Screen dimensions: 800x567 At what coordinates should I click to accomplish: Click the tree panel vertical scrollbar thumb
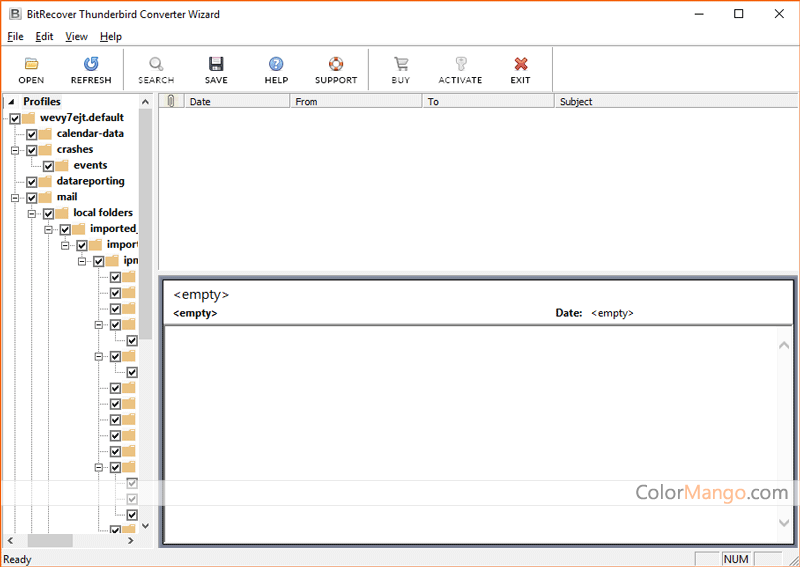pyautogui.click(x=145, y=224)
